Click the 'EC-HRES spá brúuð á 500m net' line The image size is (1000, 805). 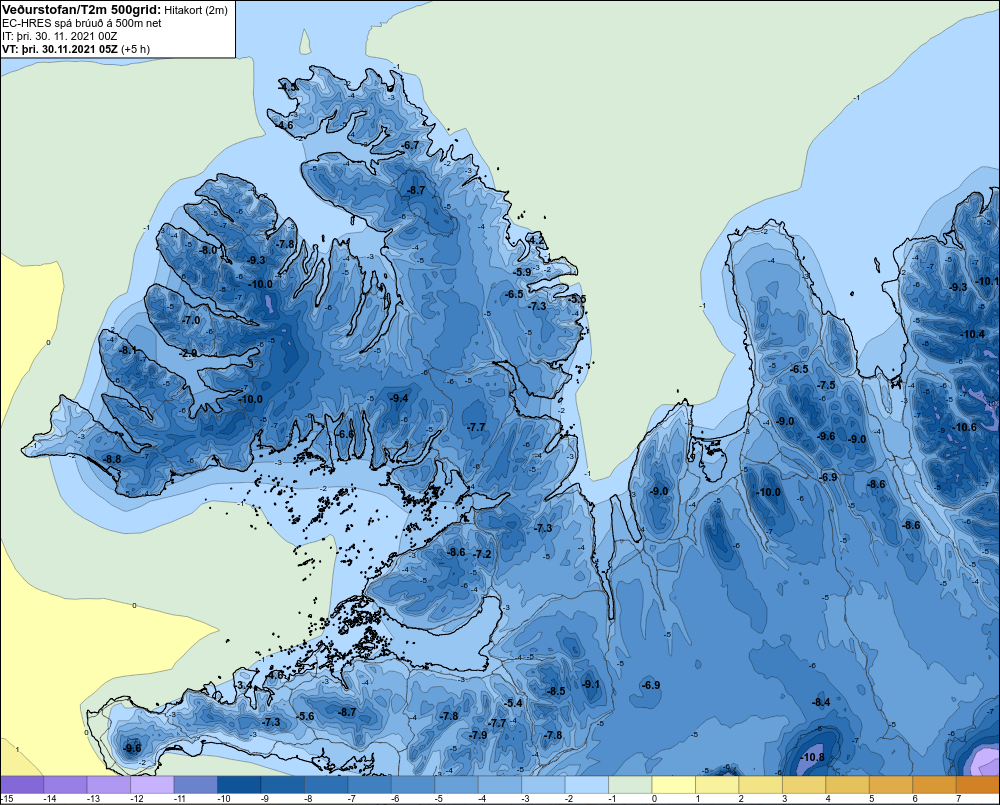tap(82, 24)
